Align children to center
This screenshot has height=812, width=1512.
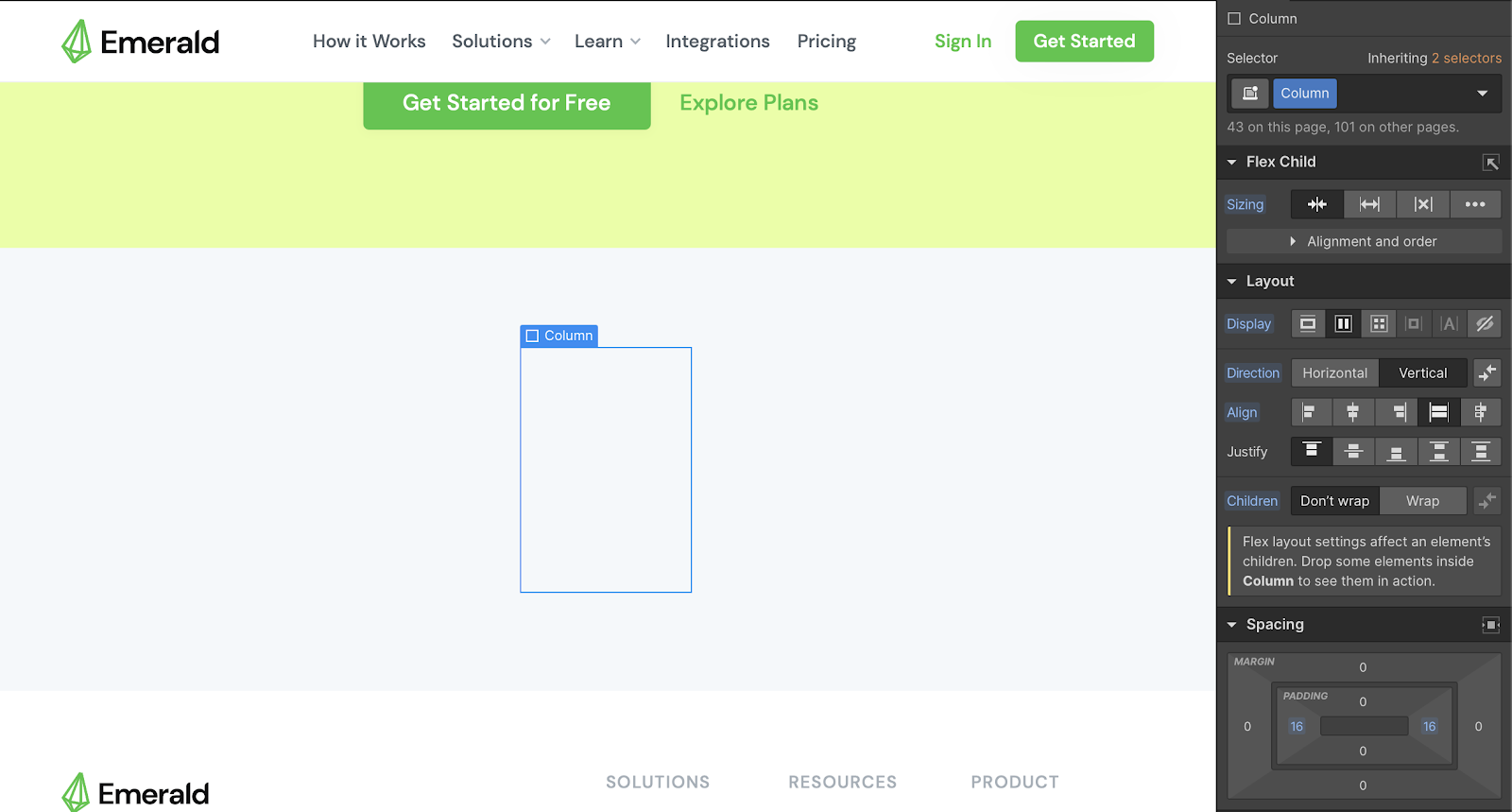[1353, 412]
